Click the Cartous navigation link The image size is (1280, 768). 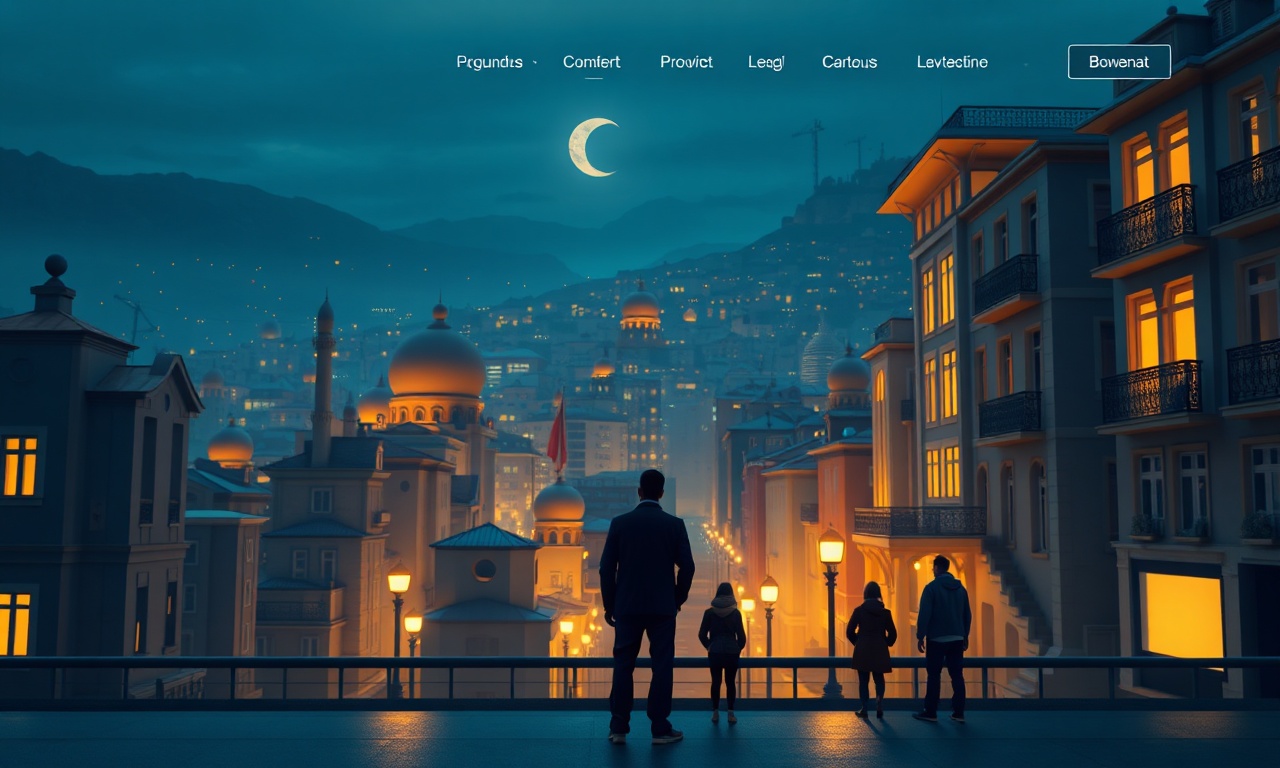coord(849,62)
